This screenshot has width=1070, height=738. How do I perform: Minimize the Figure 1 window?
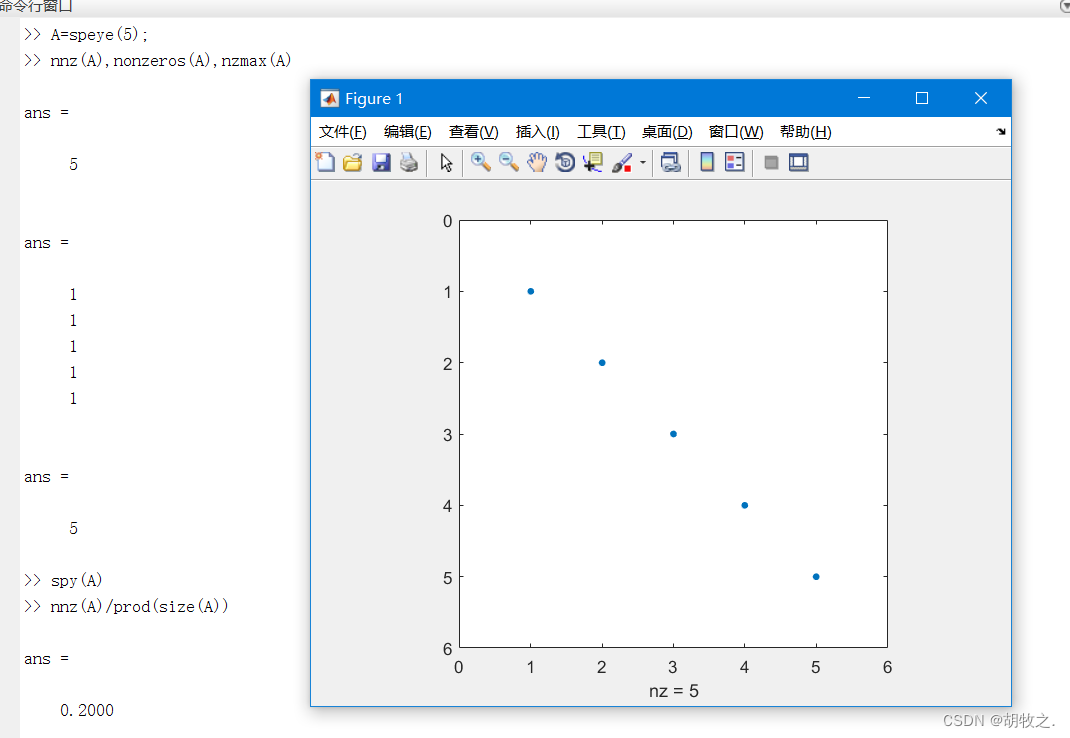point(864,98)
